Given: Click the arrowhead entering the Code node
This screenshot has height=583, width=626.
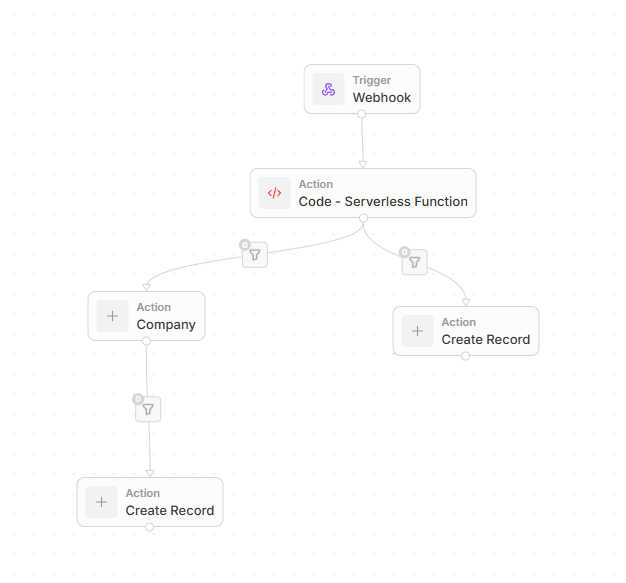Looking at the screenshot, I should [363, 163].
